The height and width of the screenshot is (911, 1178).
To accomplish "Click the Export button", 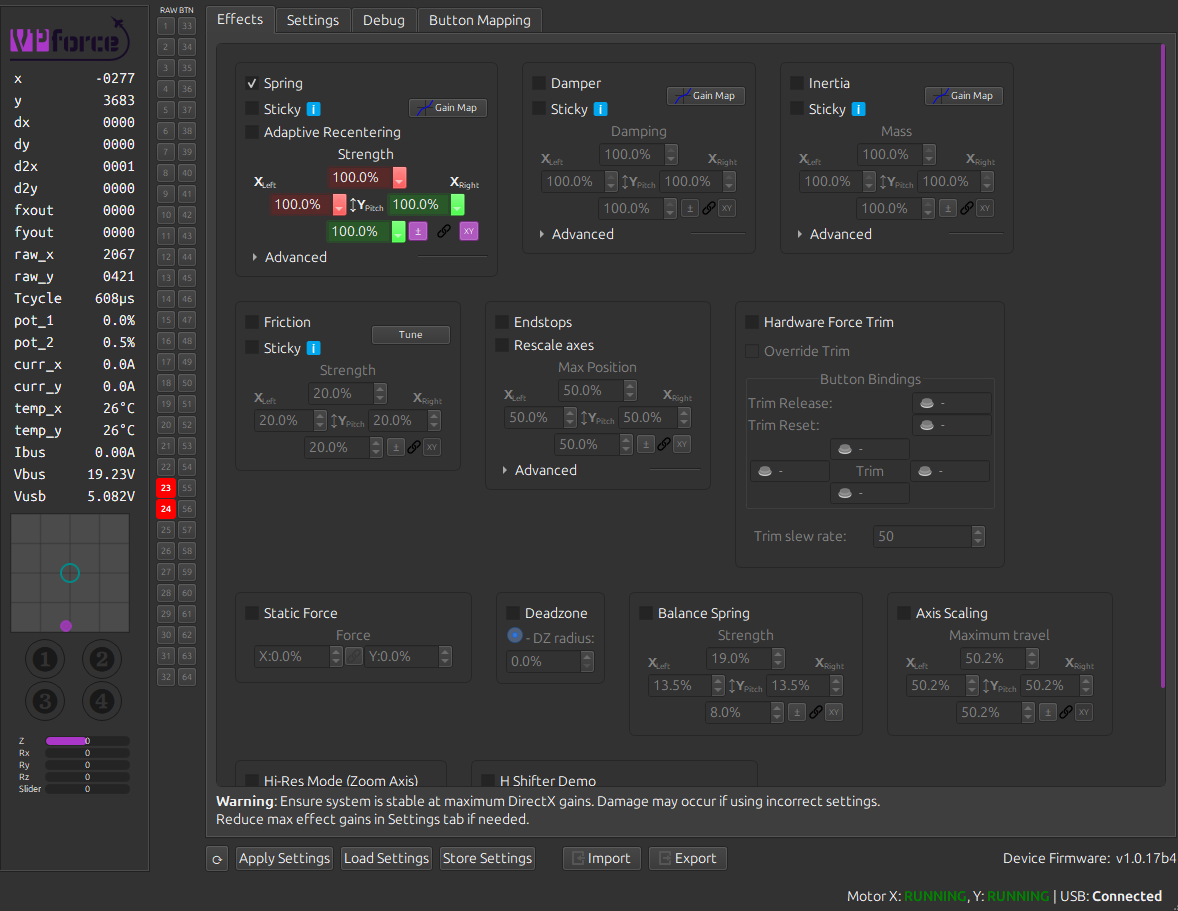I will point(687,858).
